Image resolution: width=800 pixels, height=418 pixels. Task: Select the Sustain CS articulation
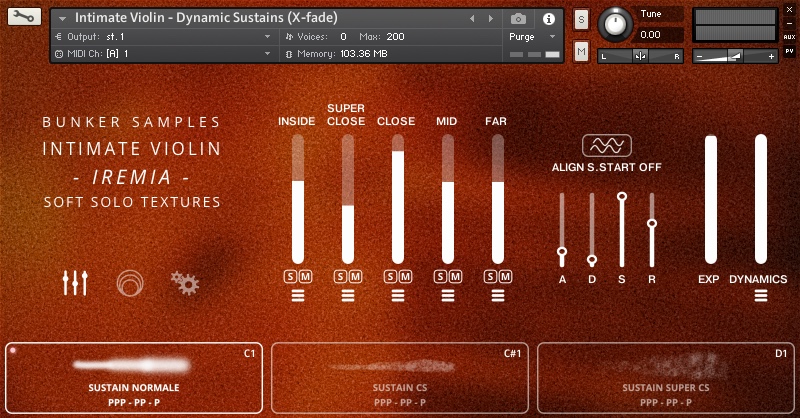coord(401,378)
